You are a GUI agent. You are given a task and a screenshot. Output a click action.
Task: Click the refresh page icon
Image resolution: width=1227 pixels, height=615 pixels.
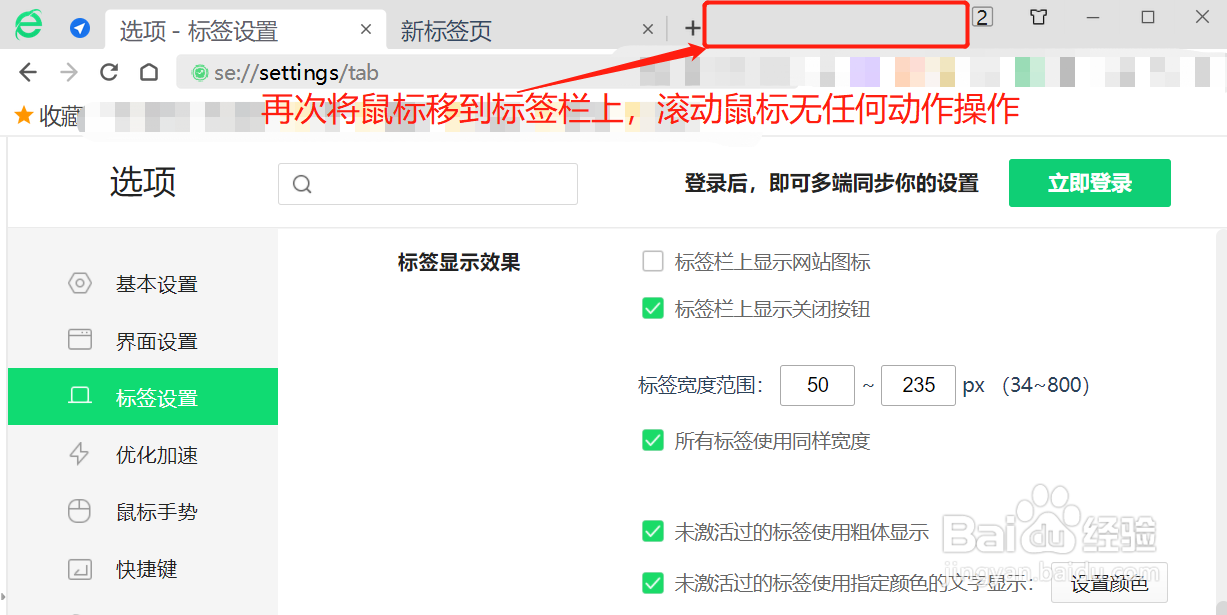[x=108, y=71]
